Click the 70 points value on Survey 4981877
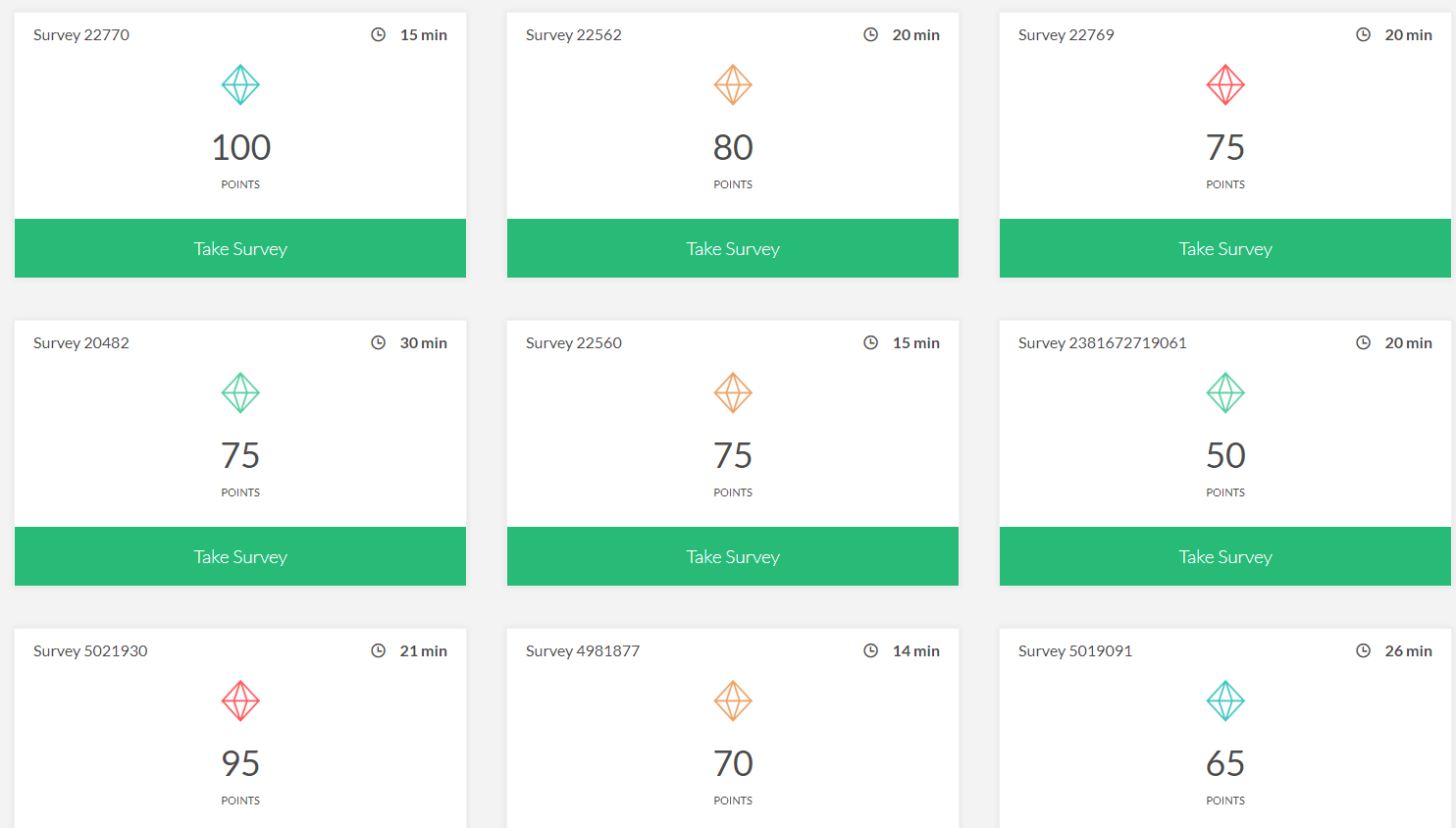Image resolution: width=1456 pixels, height=828 pixels. coord(733,763)
